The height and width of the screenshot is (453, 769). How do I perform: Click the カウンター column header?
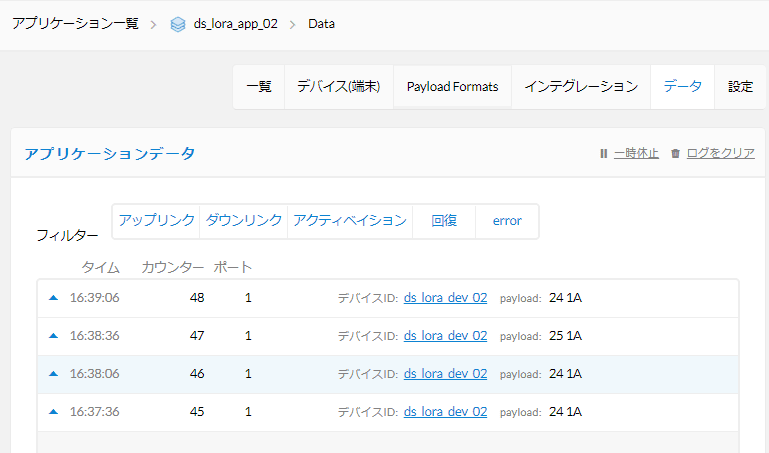point(172,267)
